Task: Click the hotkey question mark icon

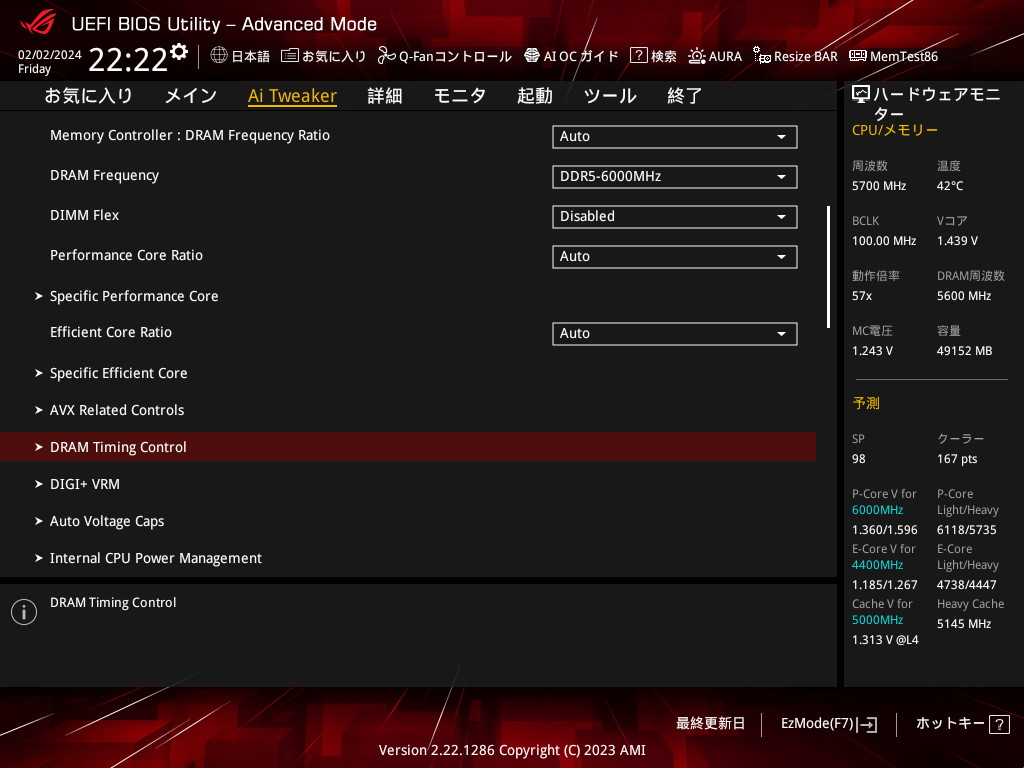Action: point(999,724)
